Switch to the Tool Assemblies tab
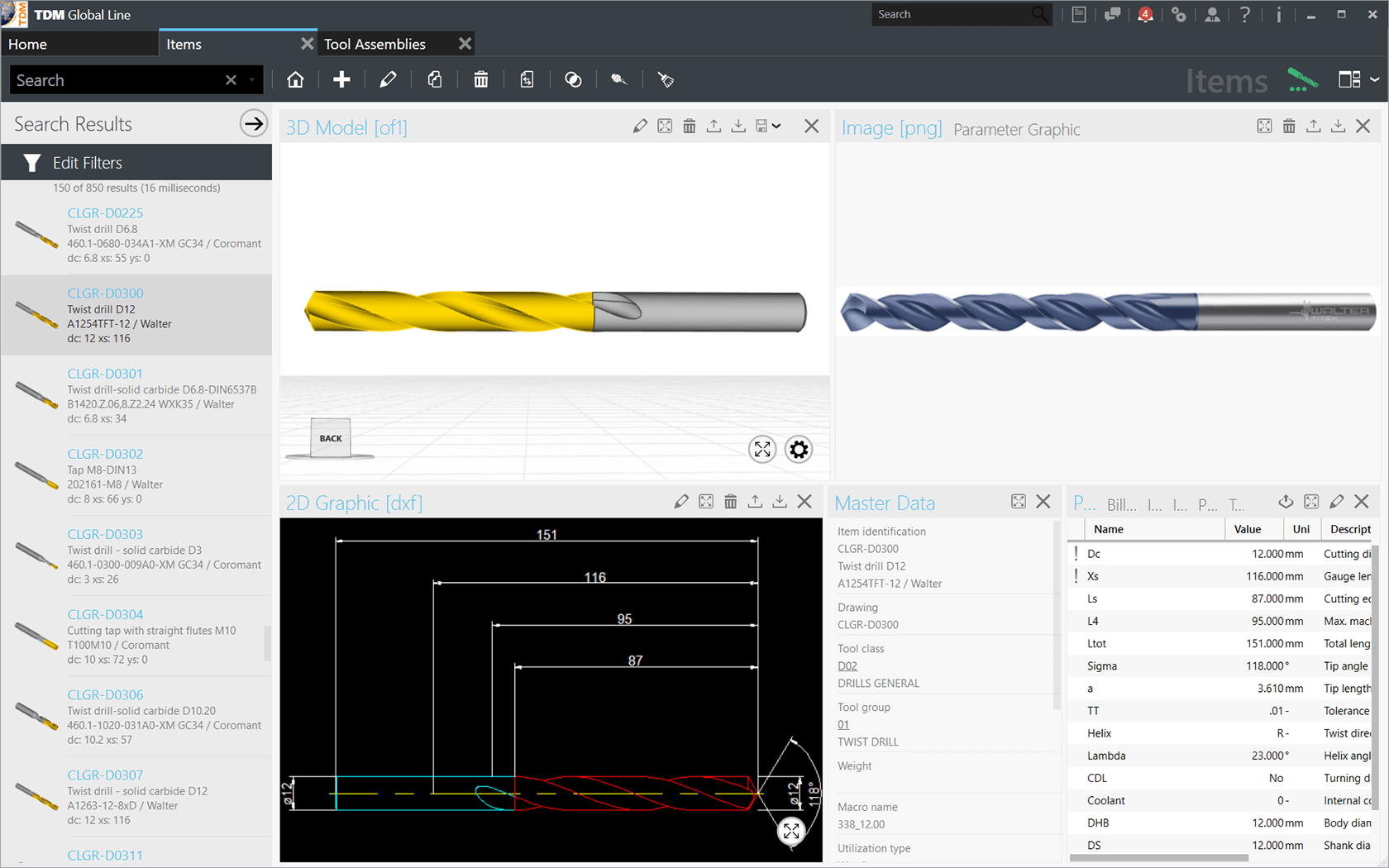 (x=375, y=44)
